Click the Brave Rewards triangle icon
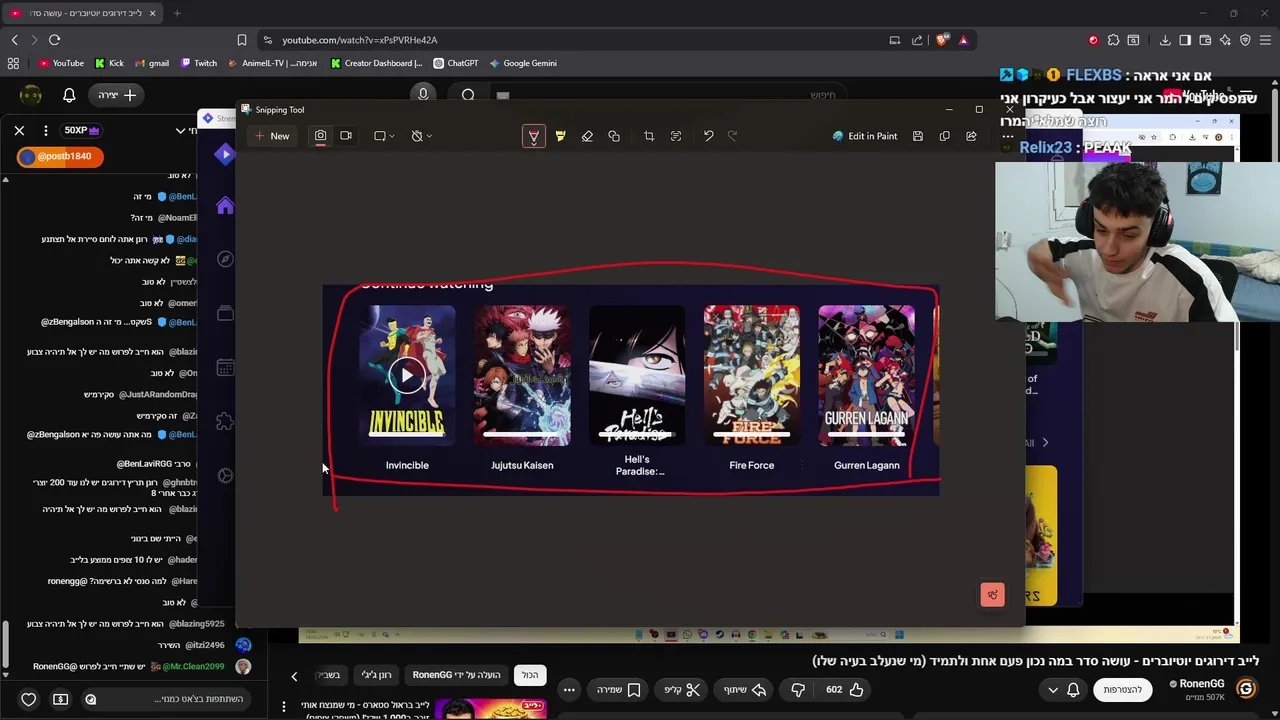Viewport: 1280px width, 720px height. (x=963, y=40)
